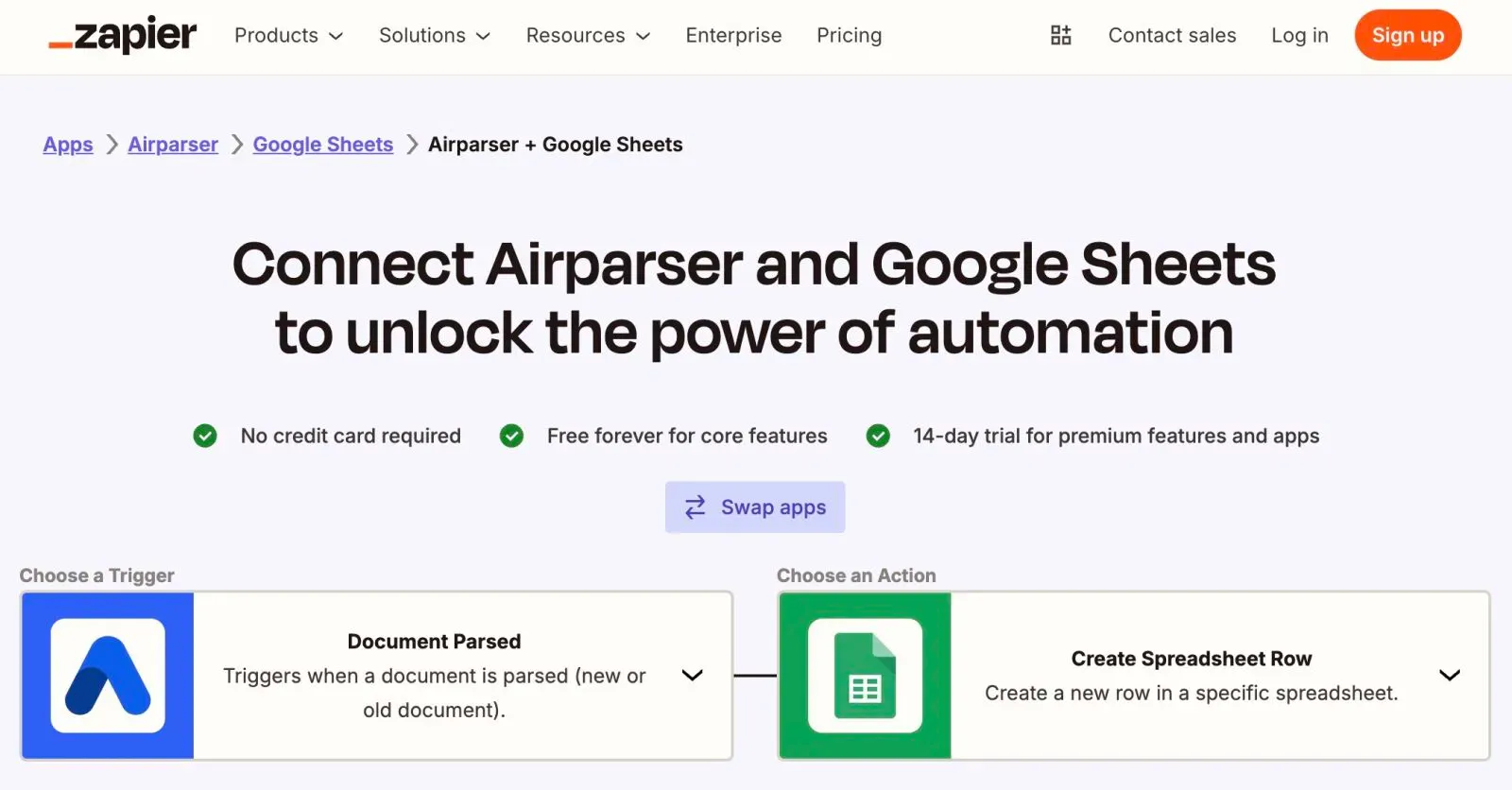Expand the Solutions menu
The image size is (1512, 790).
434,36
